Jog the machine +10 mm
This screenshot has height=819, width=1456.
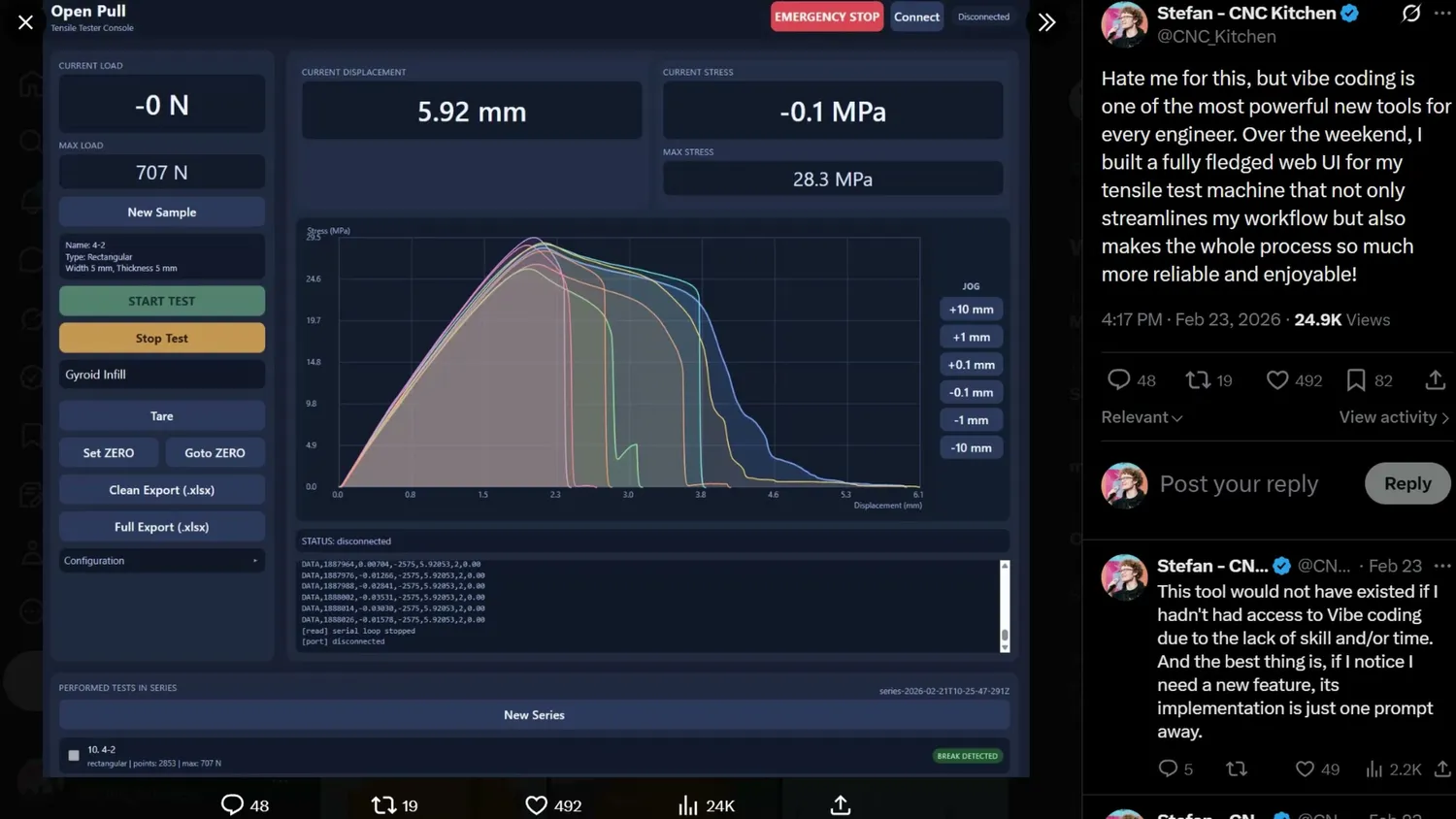972,310
